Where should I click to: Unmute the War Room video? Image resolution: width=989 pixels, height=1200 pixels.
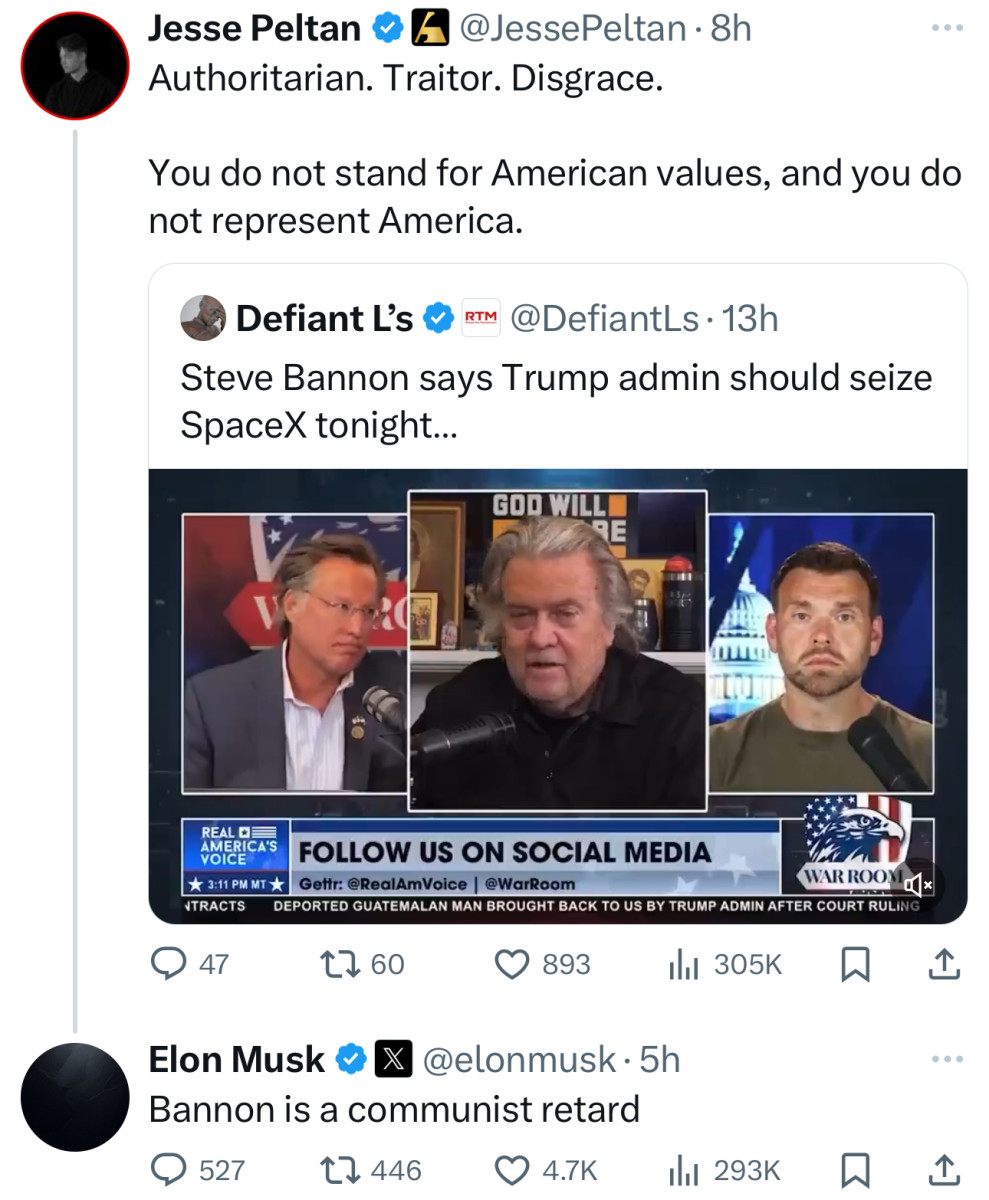tap(919, 884)
